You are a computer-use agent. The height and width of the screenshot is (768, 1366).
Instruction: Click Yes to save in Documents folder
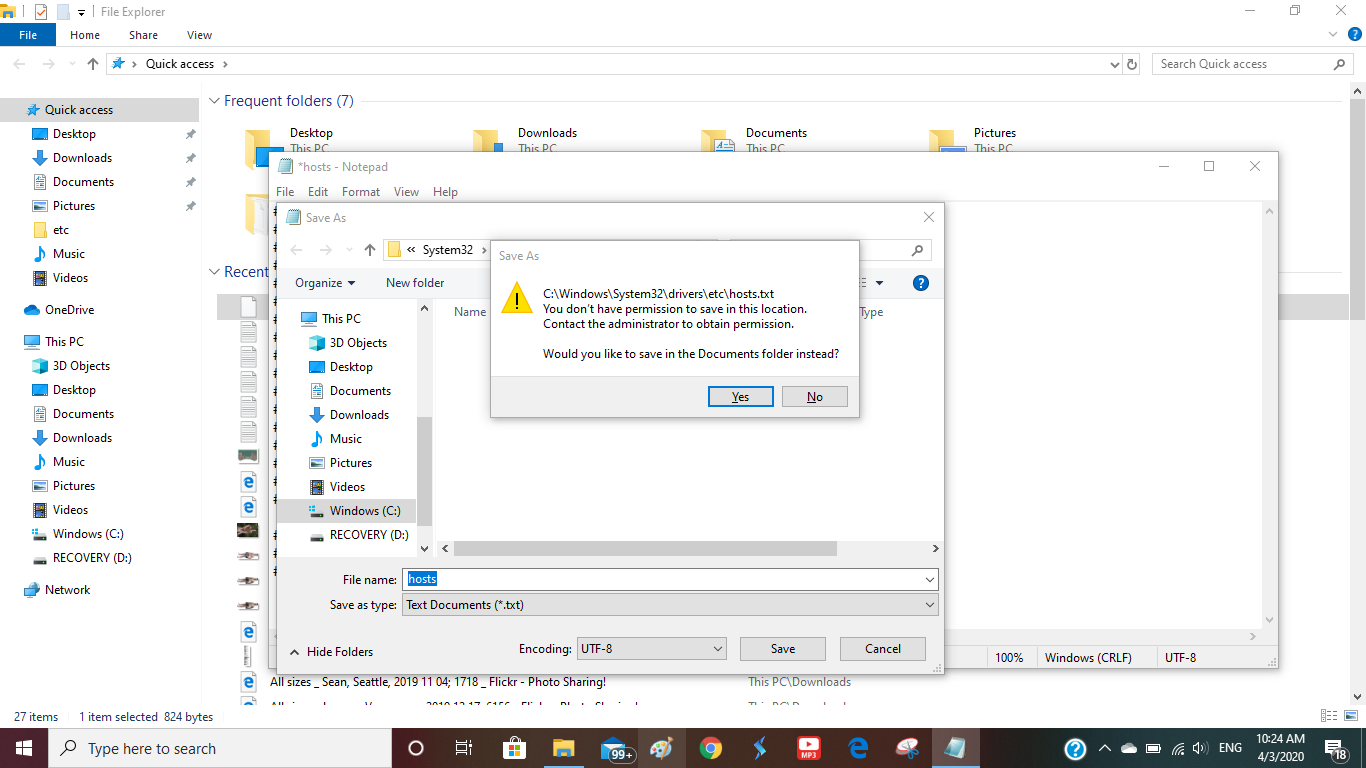coord(740,397)
